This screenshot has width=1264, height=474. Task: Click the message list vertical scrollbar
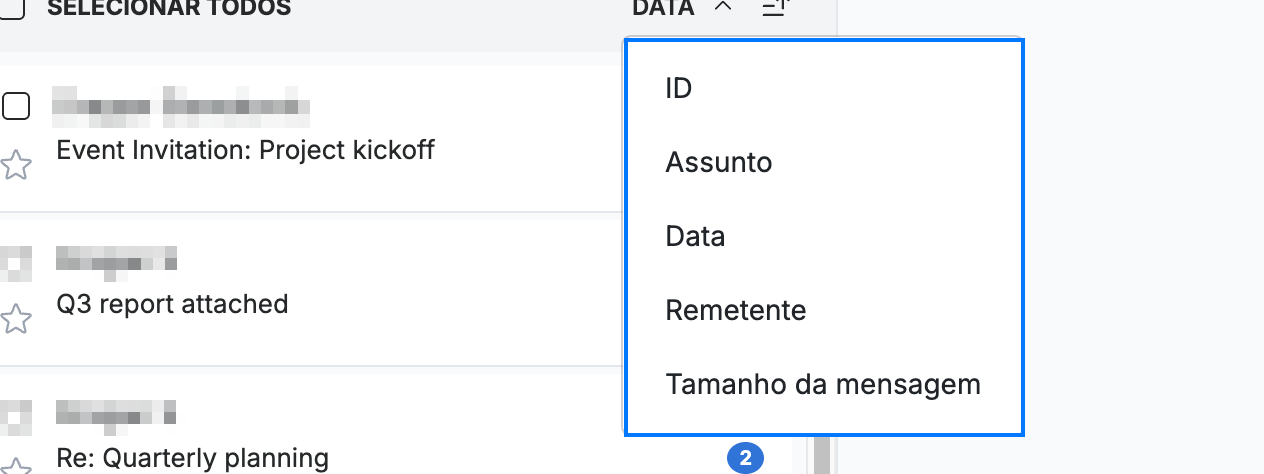822,455
